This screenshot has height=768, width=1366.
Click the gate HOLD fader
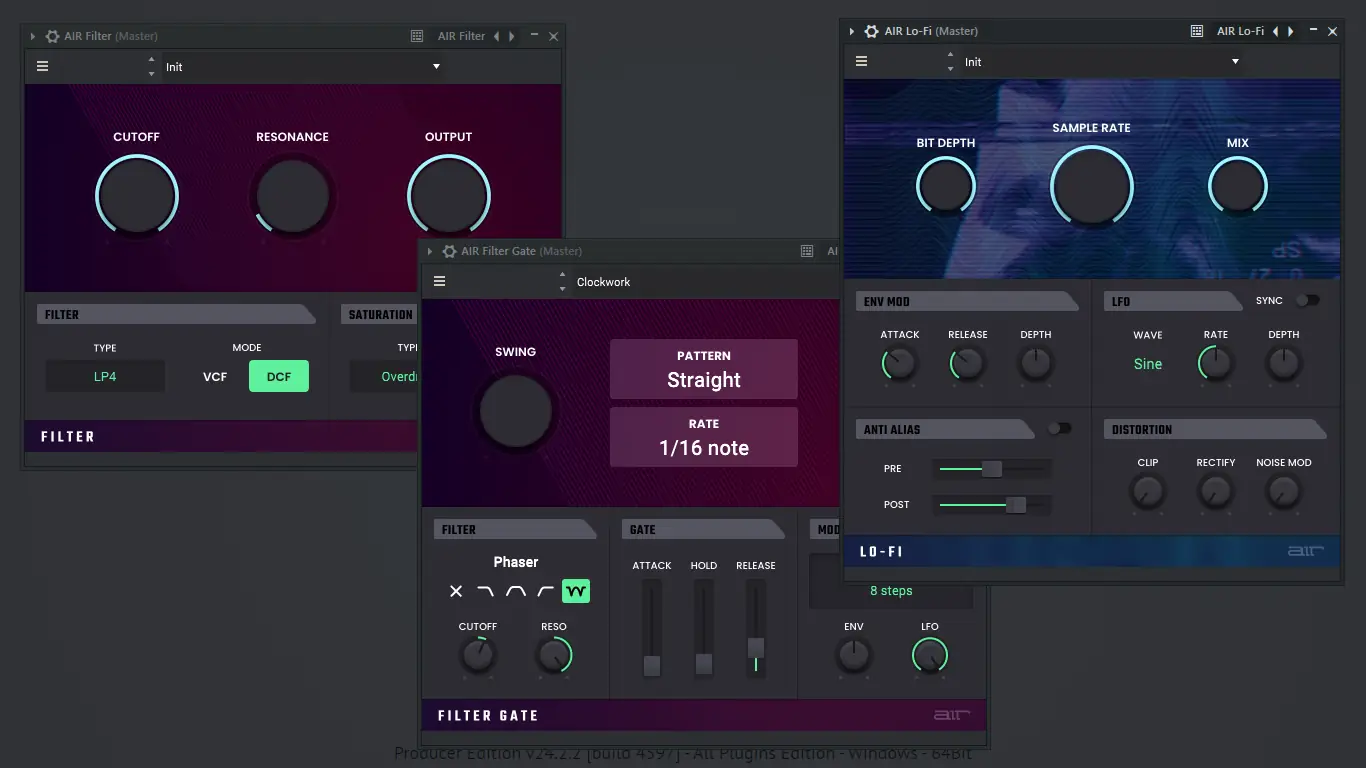coord(704,630)
